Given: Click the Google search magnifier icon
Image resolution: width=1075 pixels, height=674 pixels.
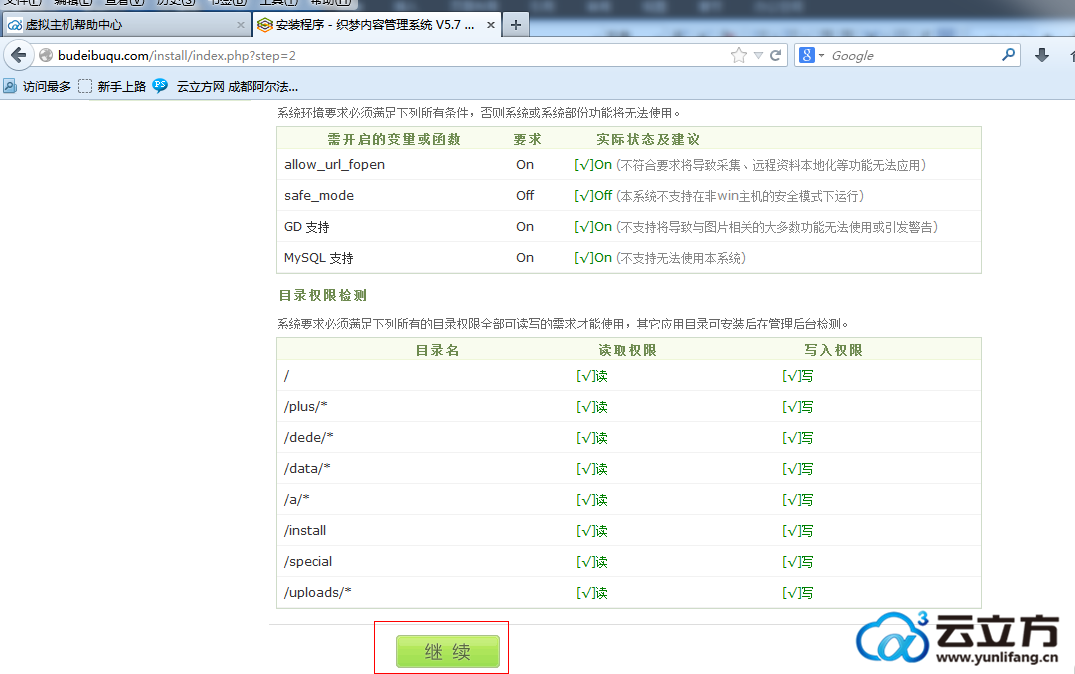Looking at the screenshot, I should tap(1008, 55).
